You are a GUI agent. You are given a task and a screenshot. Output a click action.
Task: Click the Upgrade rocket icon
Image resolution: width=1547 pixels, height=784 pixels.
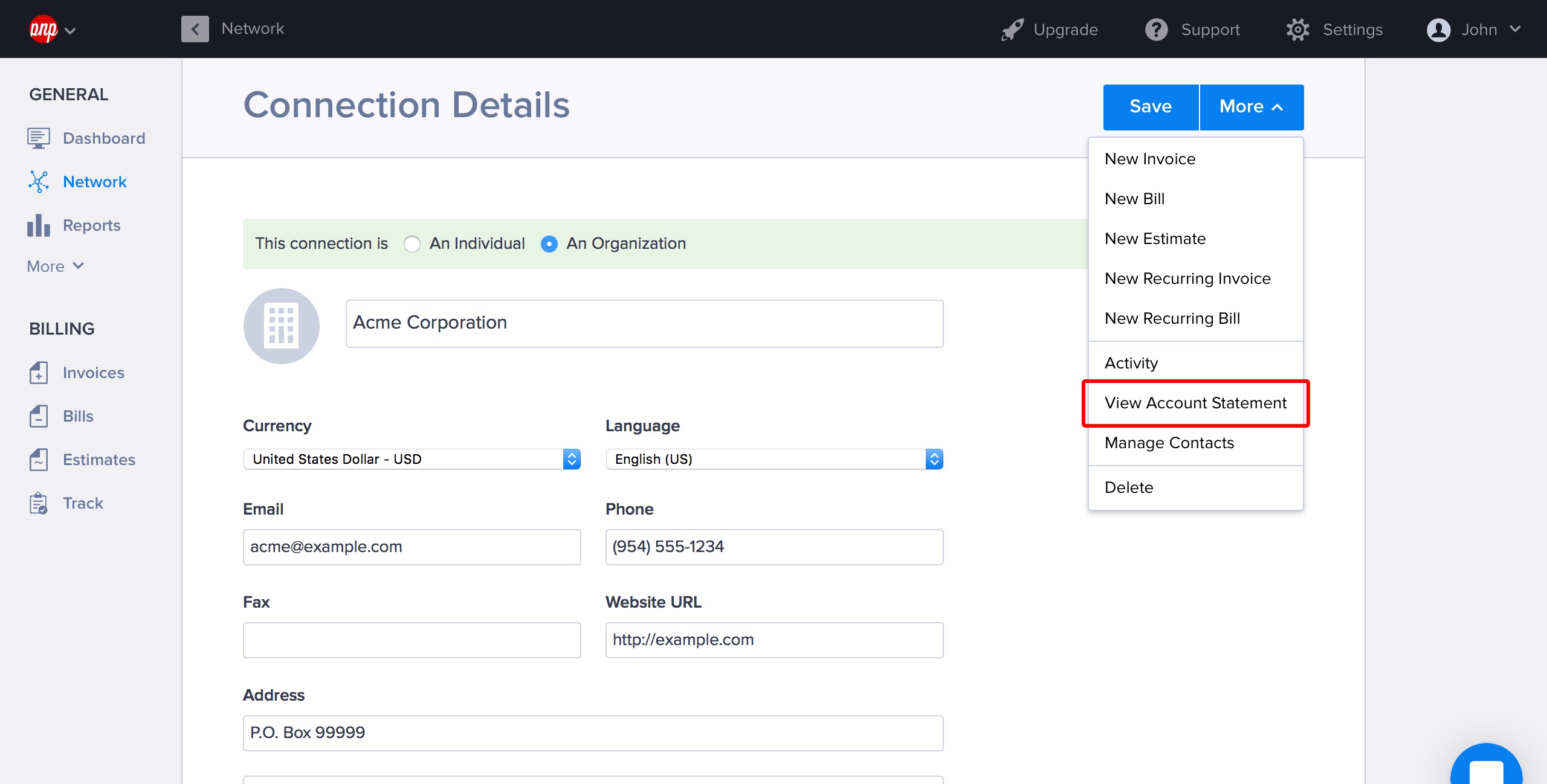(x=1012, y=30)
